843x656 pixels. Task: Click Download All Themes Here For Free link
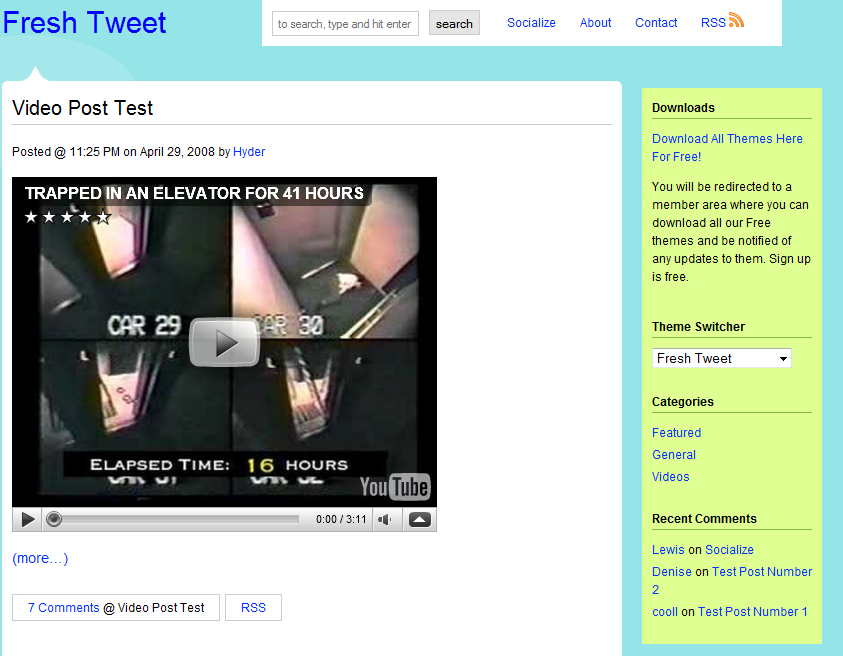[727, 148]
